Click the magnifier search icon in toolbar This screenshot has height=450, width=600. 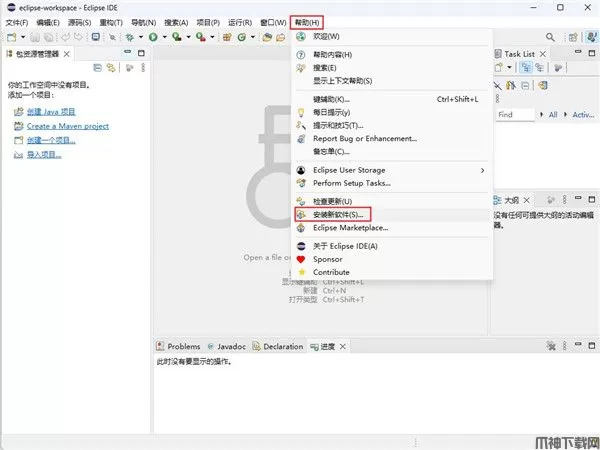point(550,37)
